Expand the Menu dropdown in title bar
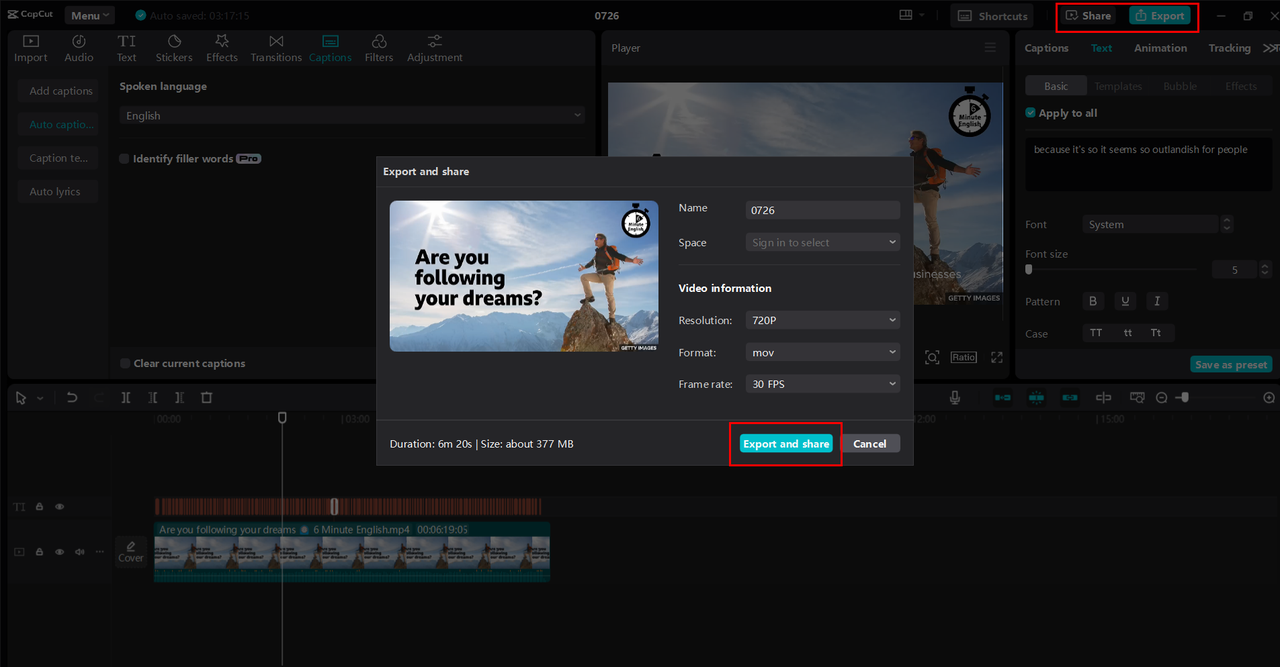The width and height of the screenshot is (1280, 667). [x=90, y=15]
